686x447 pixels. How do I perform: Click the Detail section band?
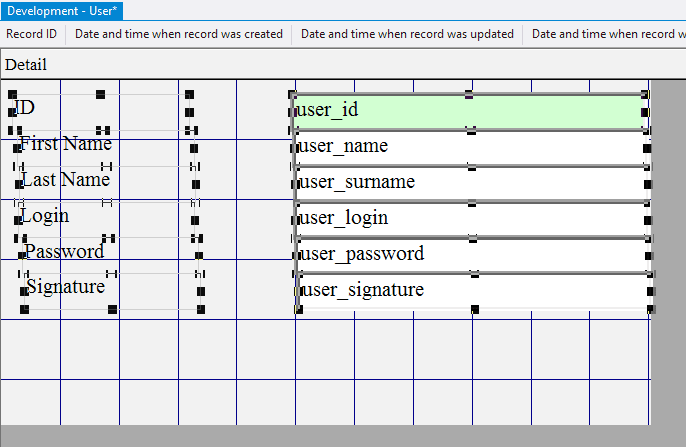coord(300,65)
